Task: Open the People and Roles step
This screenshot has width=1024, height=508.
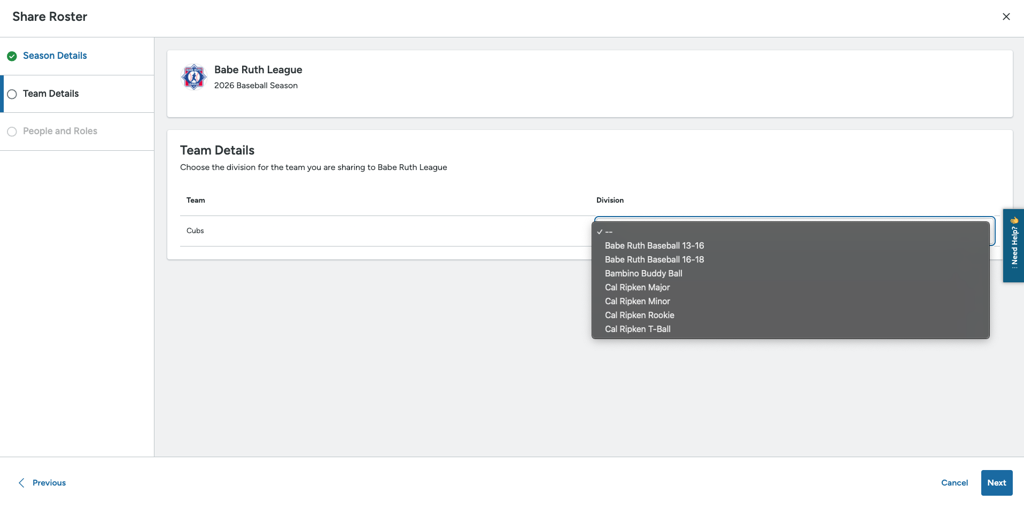Action: click(60, 131)
